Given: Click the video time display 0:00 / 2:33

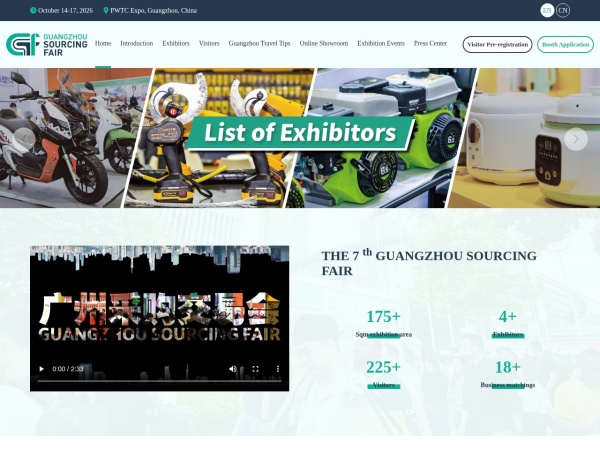Looking at the screenshot, I should (68, 369).
